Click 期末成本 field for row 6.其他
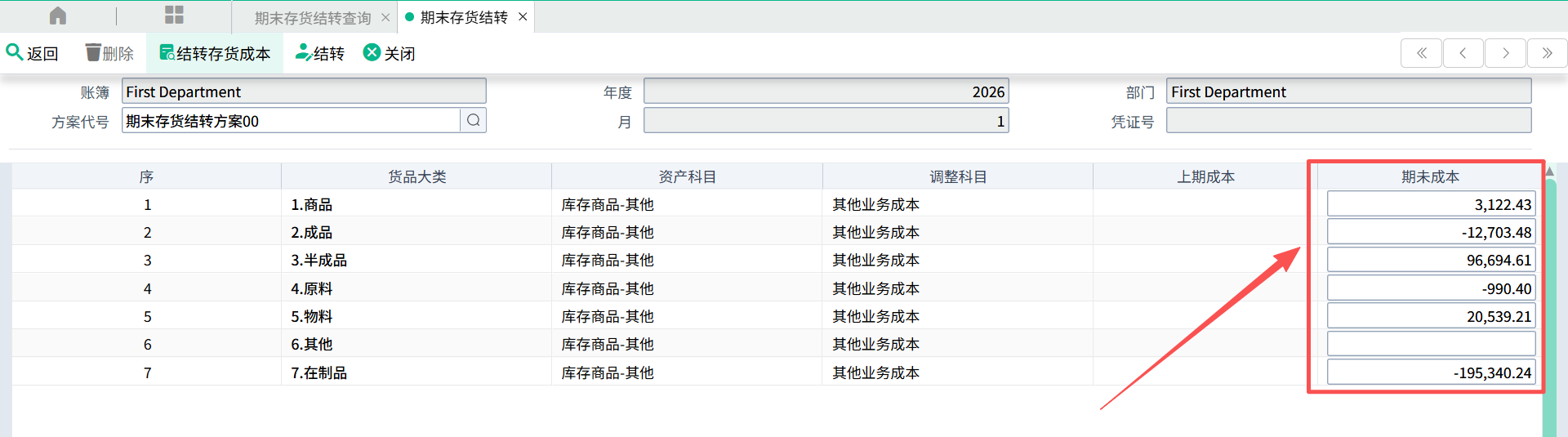1568x437 pixels. 1430,344
